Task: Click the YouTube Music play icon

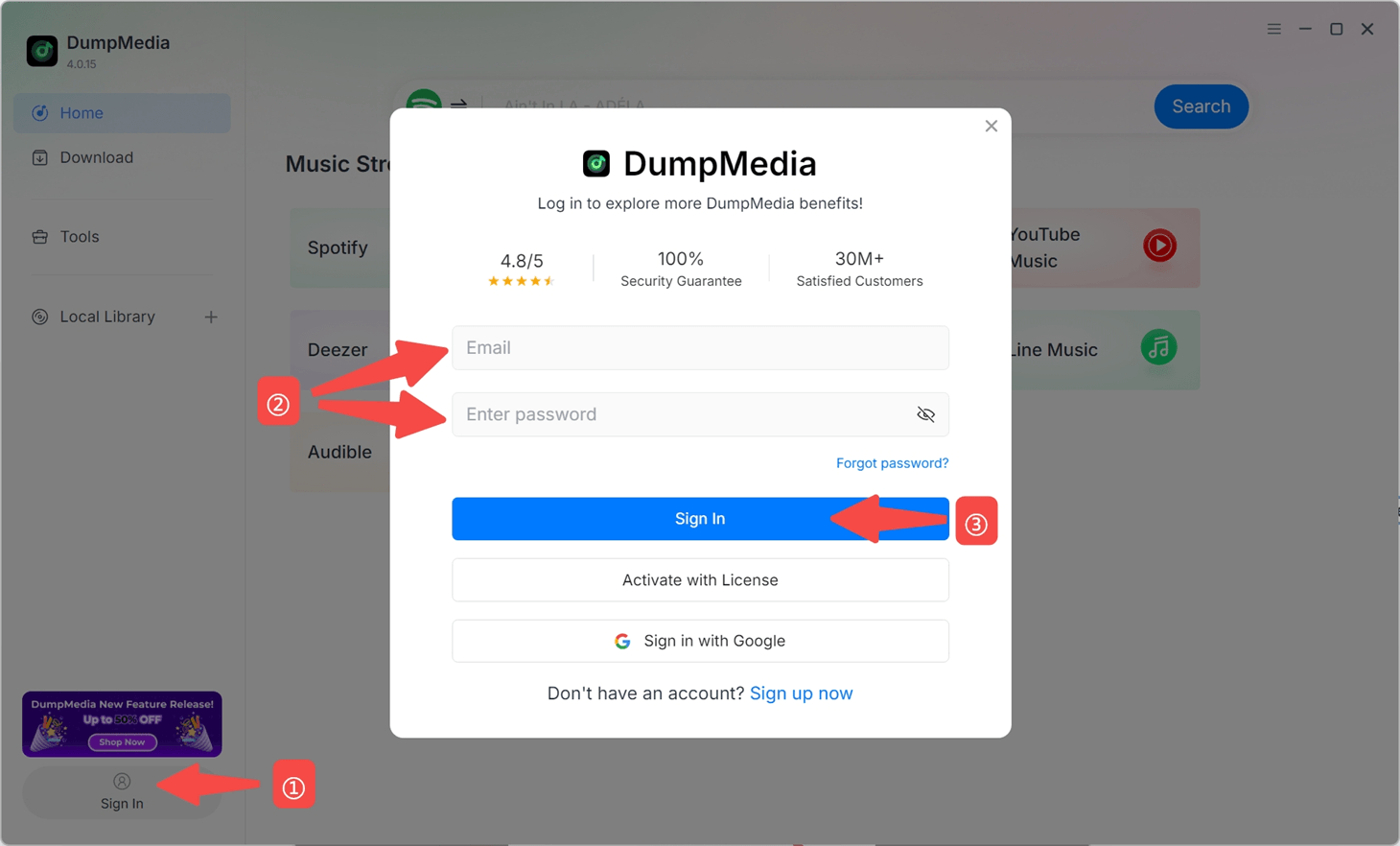Action: tap(1159, 246)
